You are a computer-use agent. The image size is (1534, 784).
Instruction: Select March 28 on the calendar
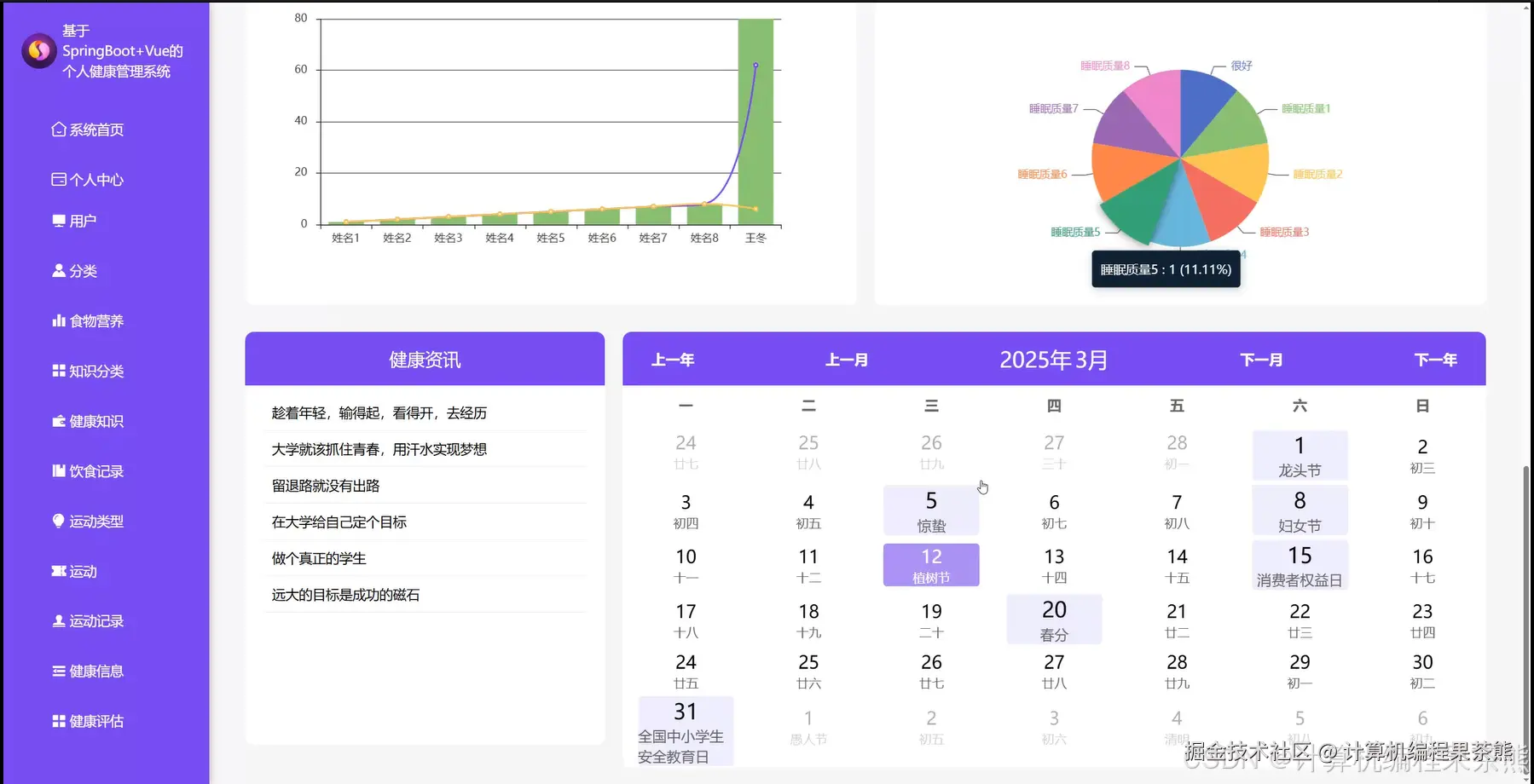(1177, 671)
